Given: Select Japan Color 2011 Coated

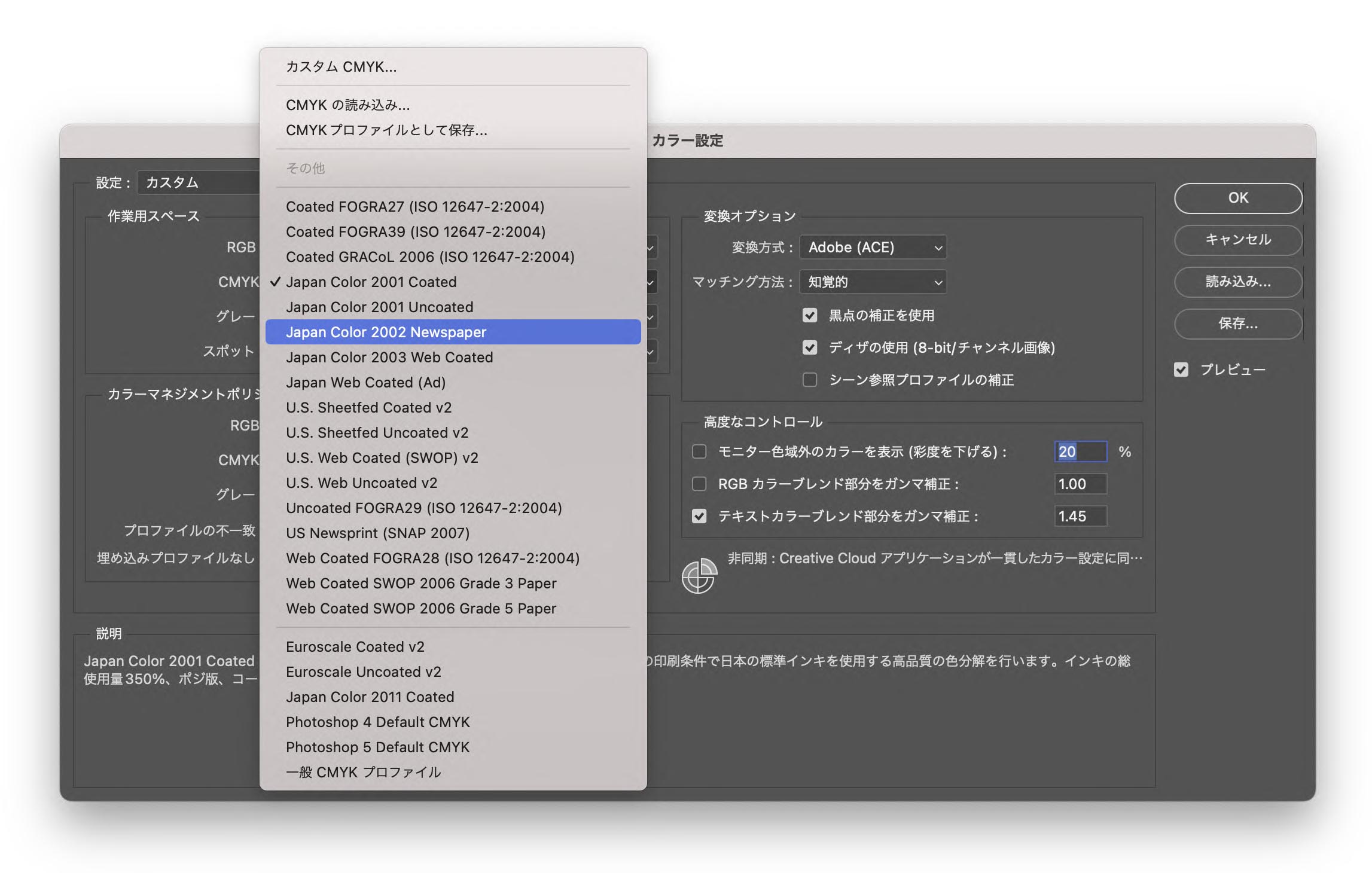Looking at the screenshot, I should 453,697.
